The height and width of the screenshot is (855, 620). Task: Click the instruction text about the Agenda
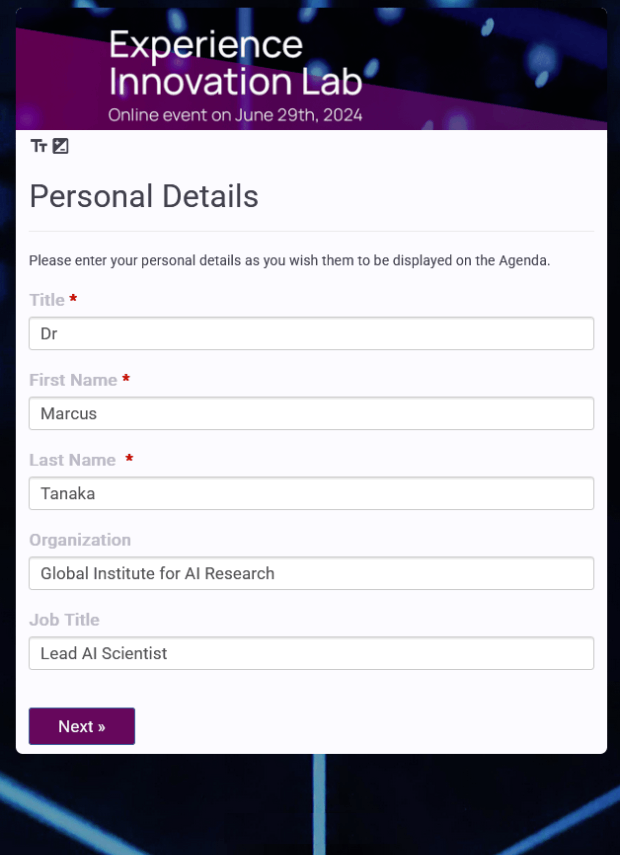click(x=290, y=261)
